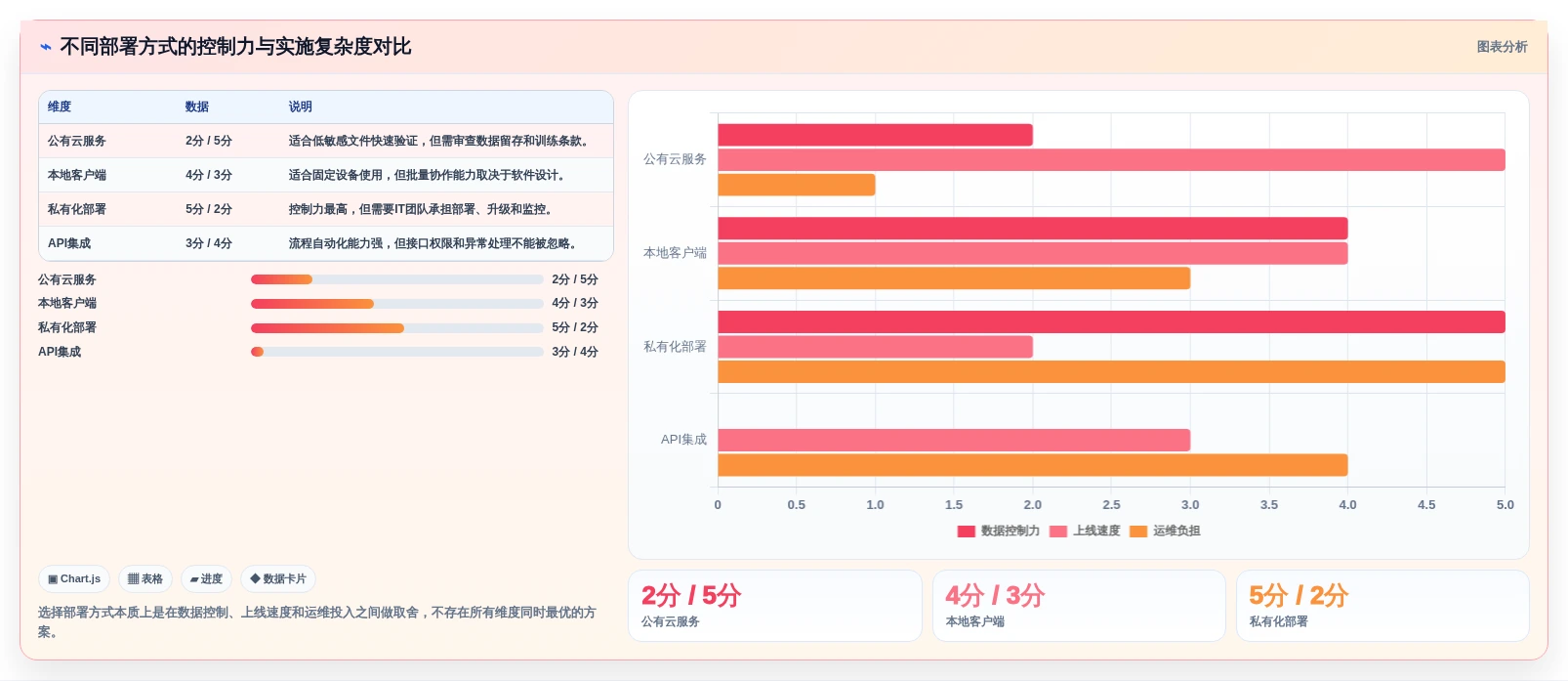Viewport: 1568px width, 681px height.
Task: Click the orange 运维负担 bar for 公有云服务
Action: tap(797, 185)
